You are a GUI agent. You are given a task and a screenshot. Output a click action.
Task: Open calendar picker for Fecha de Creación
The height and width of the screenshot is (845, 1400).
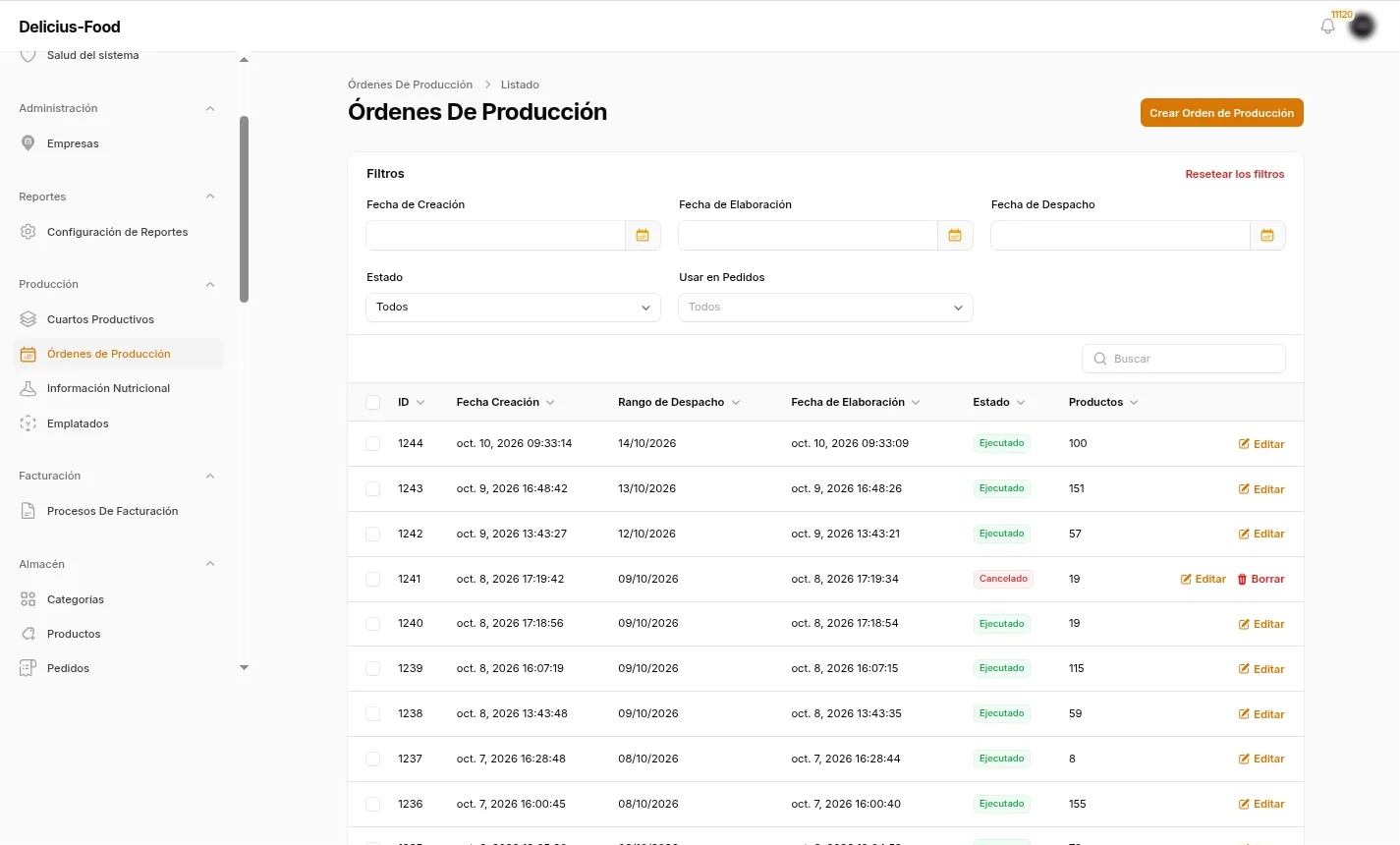[x=643, y=236]
